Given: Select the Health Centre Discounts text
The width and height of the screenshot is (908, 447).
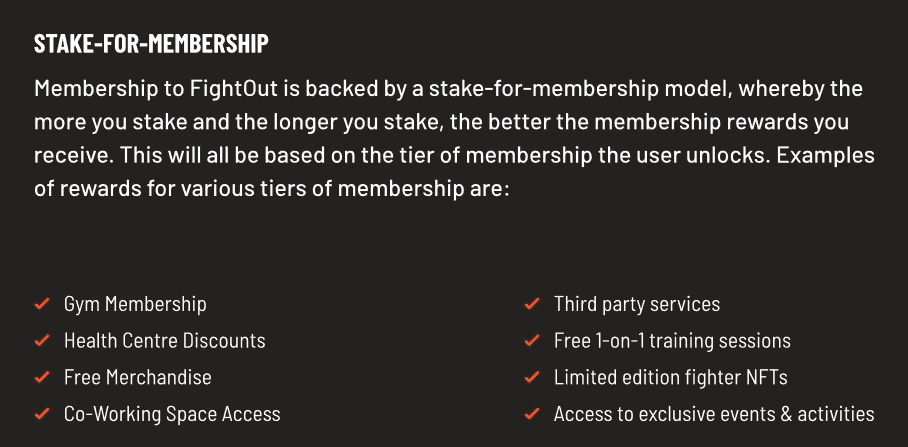Looking at the screenshot, I should point(164,341).
